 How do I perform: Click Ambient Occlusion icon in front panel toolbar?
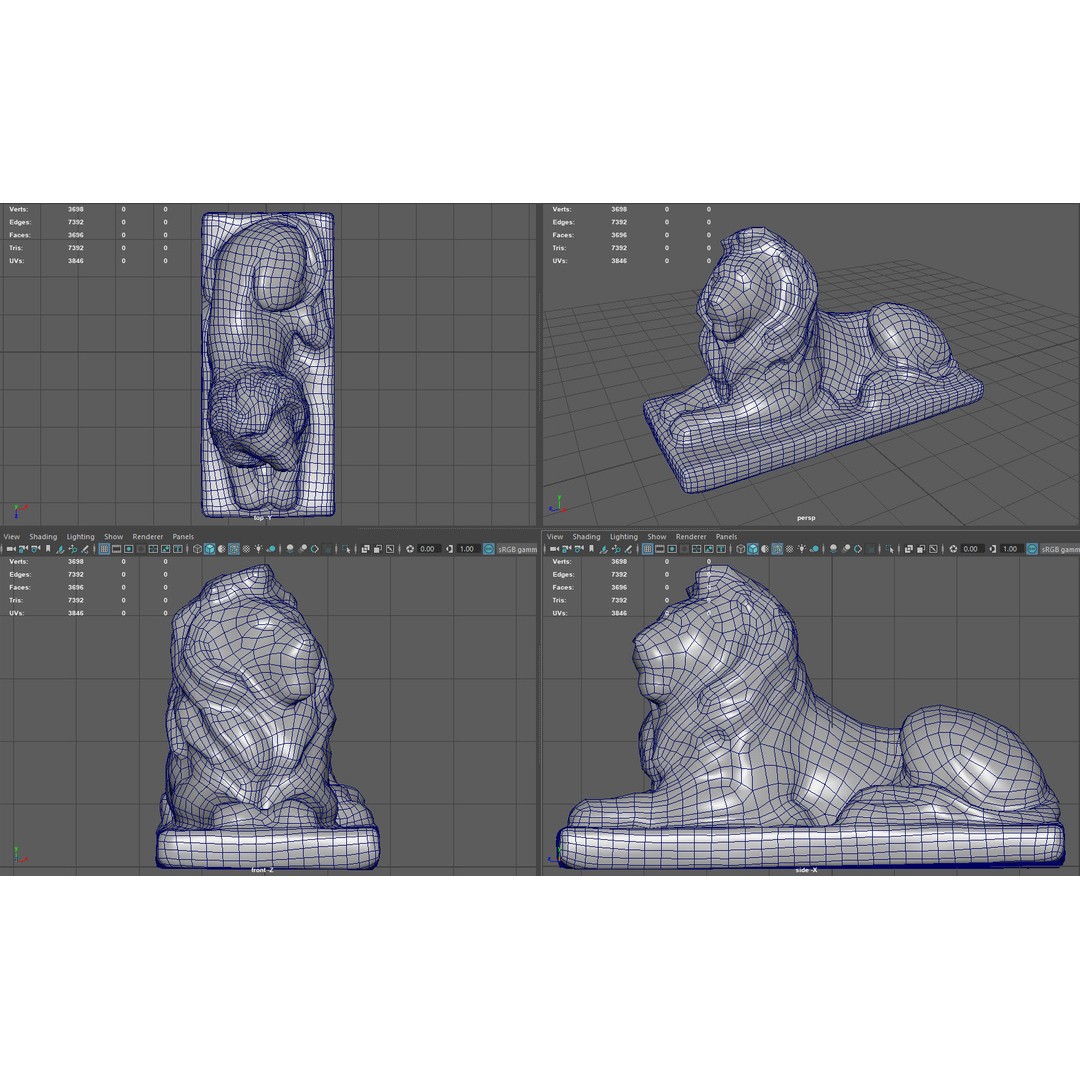tap(290, 549)
